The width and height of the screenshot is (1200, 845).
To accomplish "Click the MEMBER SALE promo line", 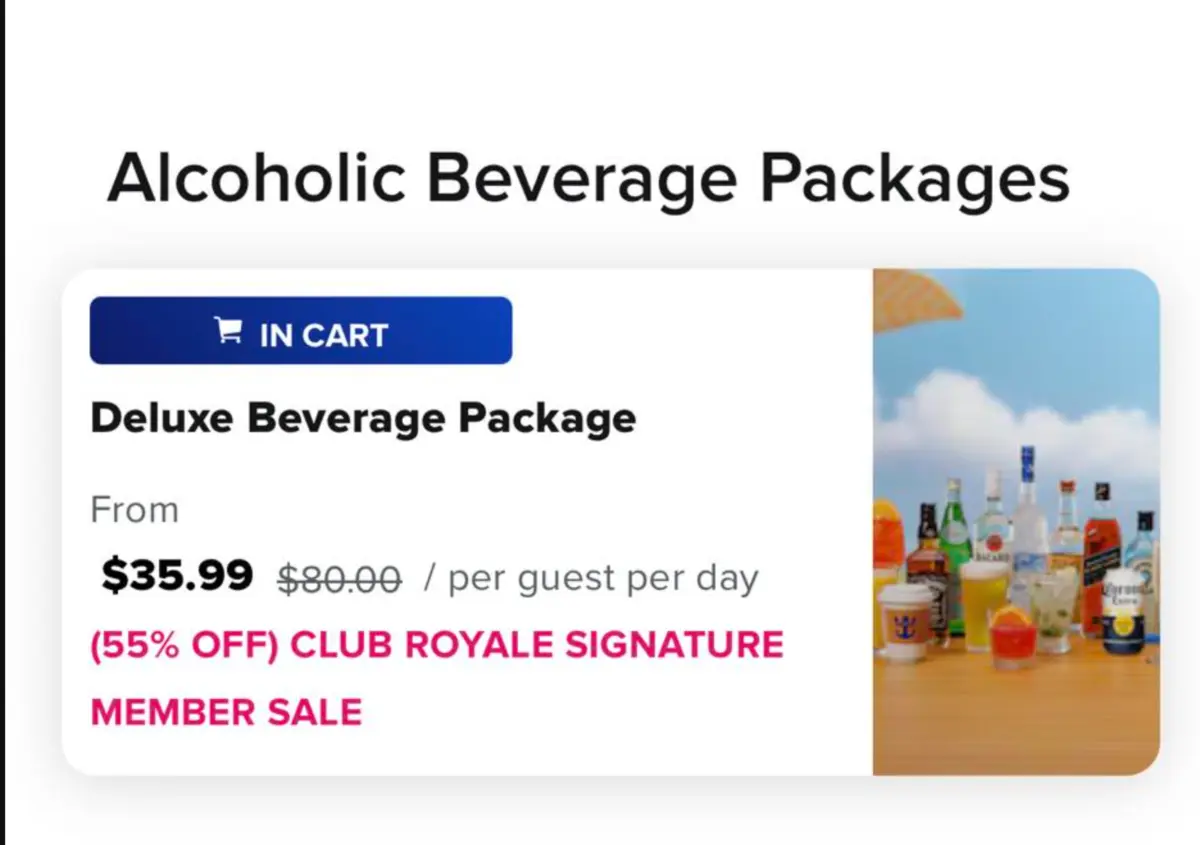I will click(226, 712).
